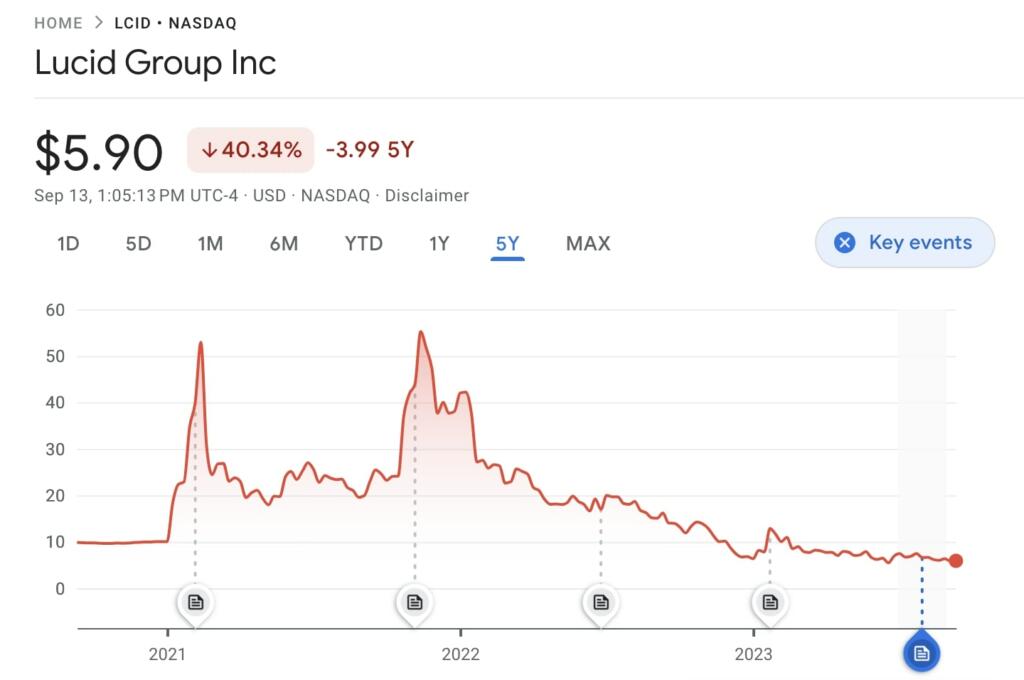View the 1Y price history

pos(439,243)
